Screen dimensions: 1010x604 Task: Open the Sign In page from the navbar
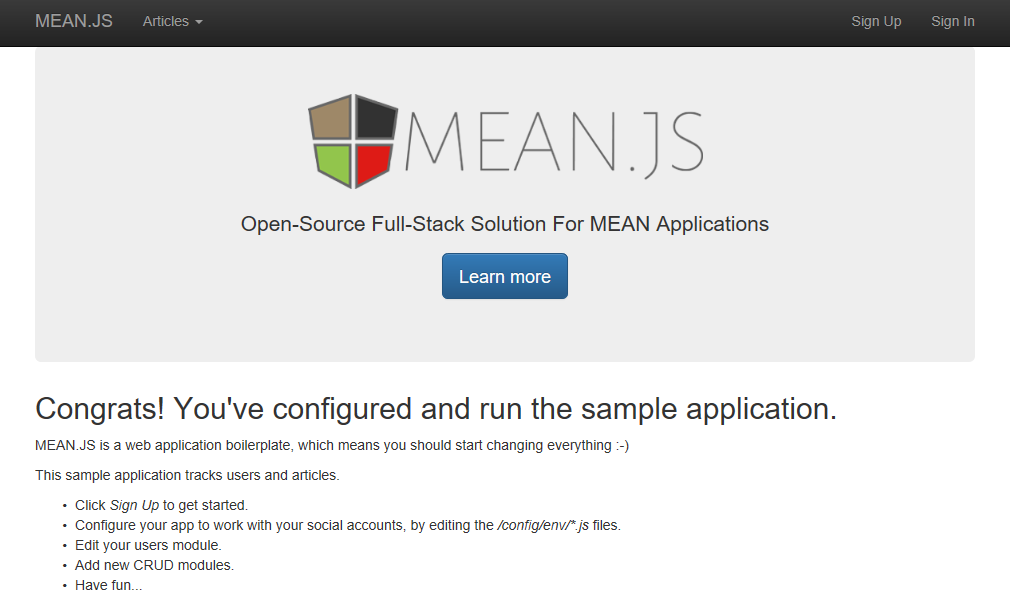pos(953,21)
